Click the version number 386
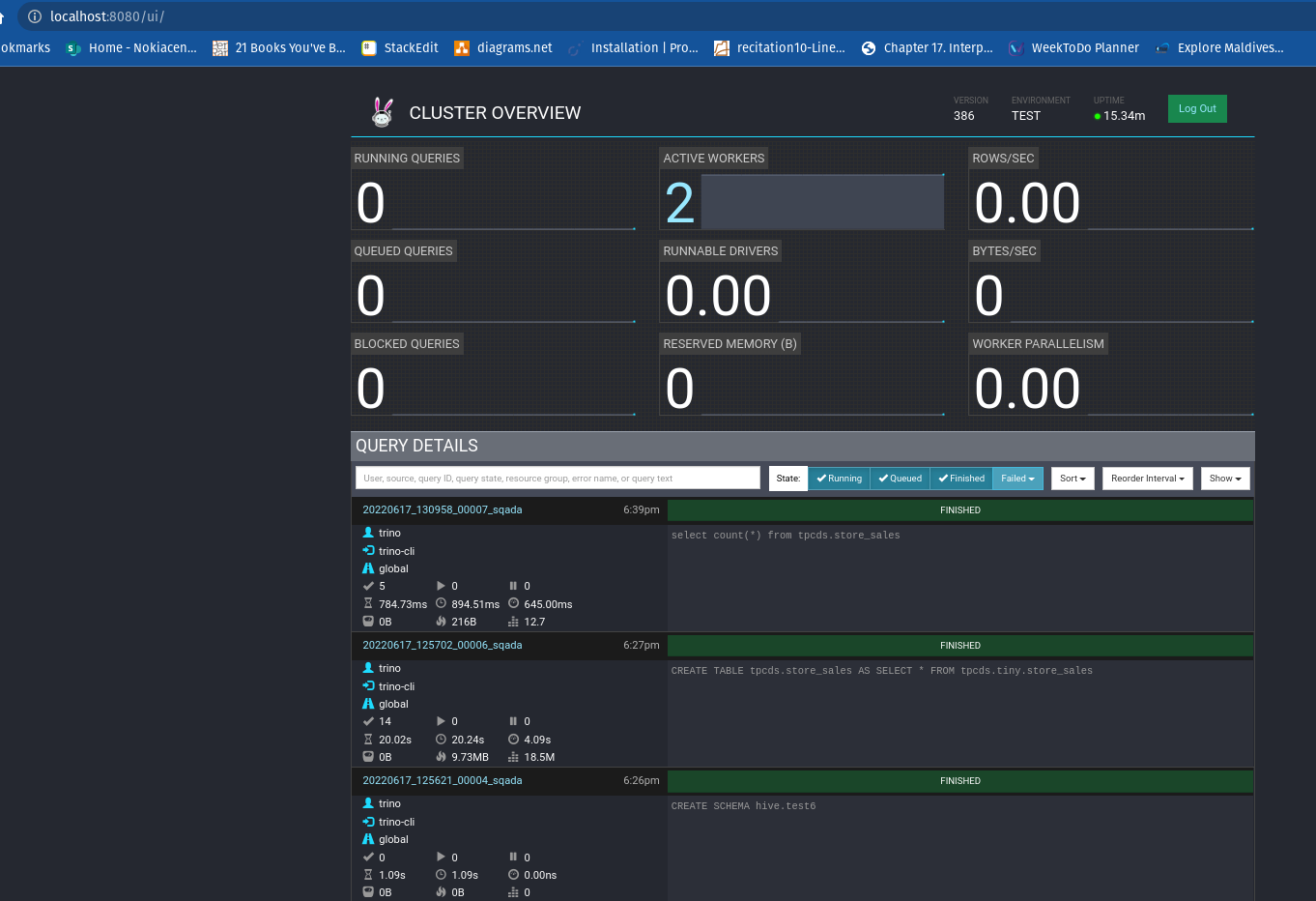Viewport: 1316px width, 901px height. click(x=964, y=116)
